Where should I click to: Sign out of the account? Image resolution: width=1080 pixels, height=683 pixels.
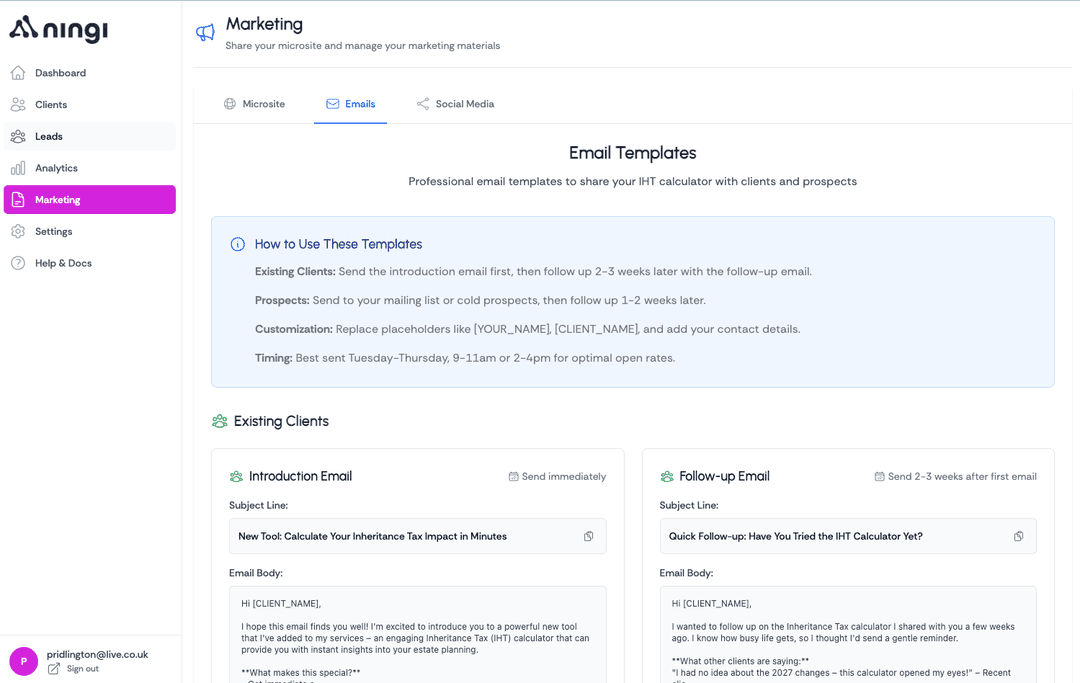[82, 669]
